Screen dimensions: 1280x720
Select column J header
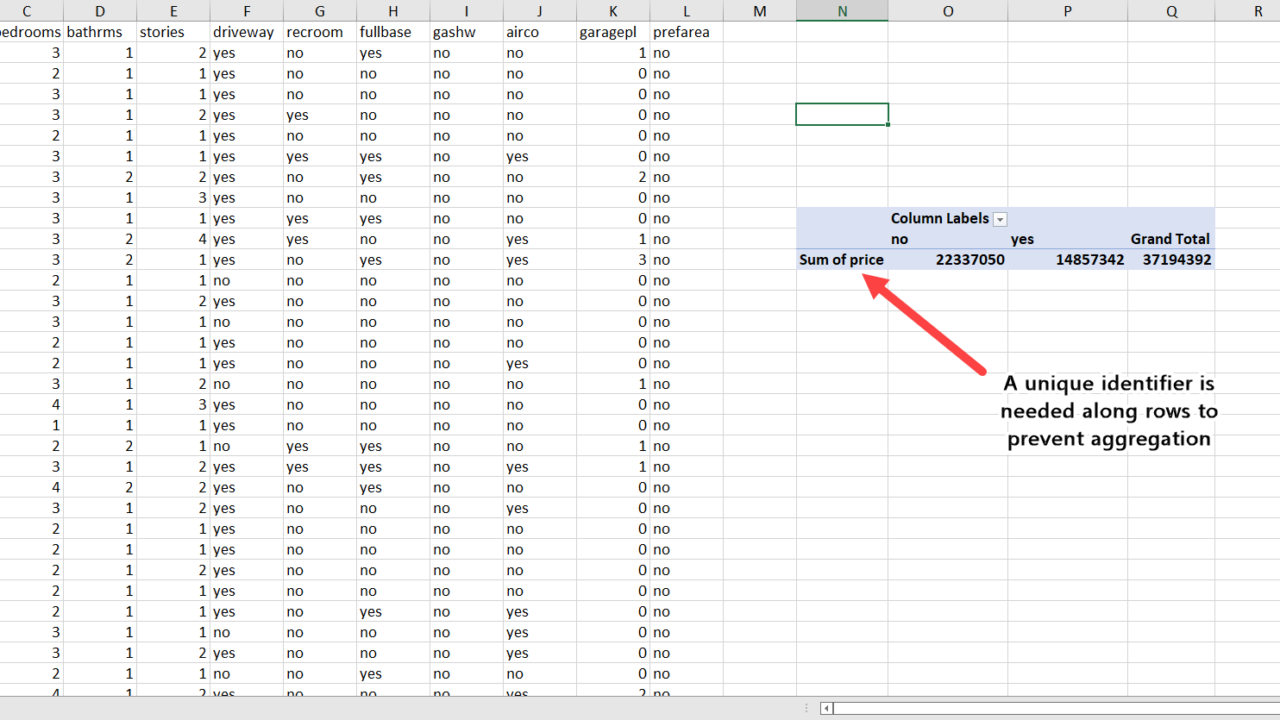click(x=539, y=11)
